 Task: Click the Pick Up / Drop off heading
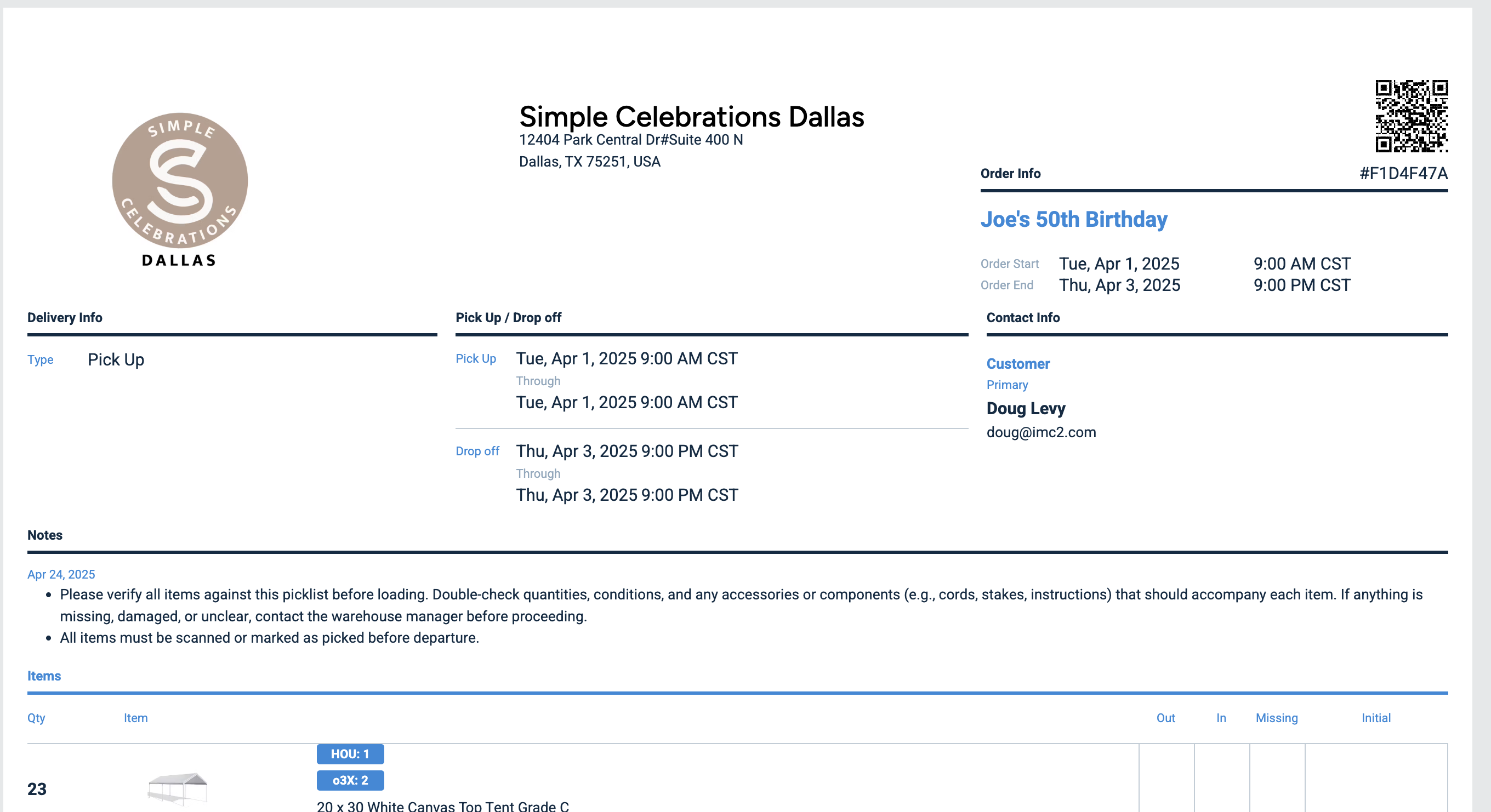click(508, 318)
